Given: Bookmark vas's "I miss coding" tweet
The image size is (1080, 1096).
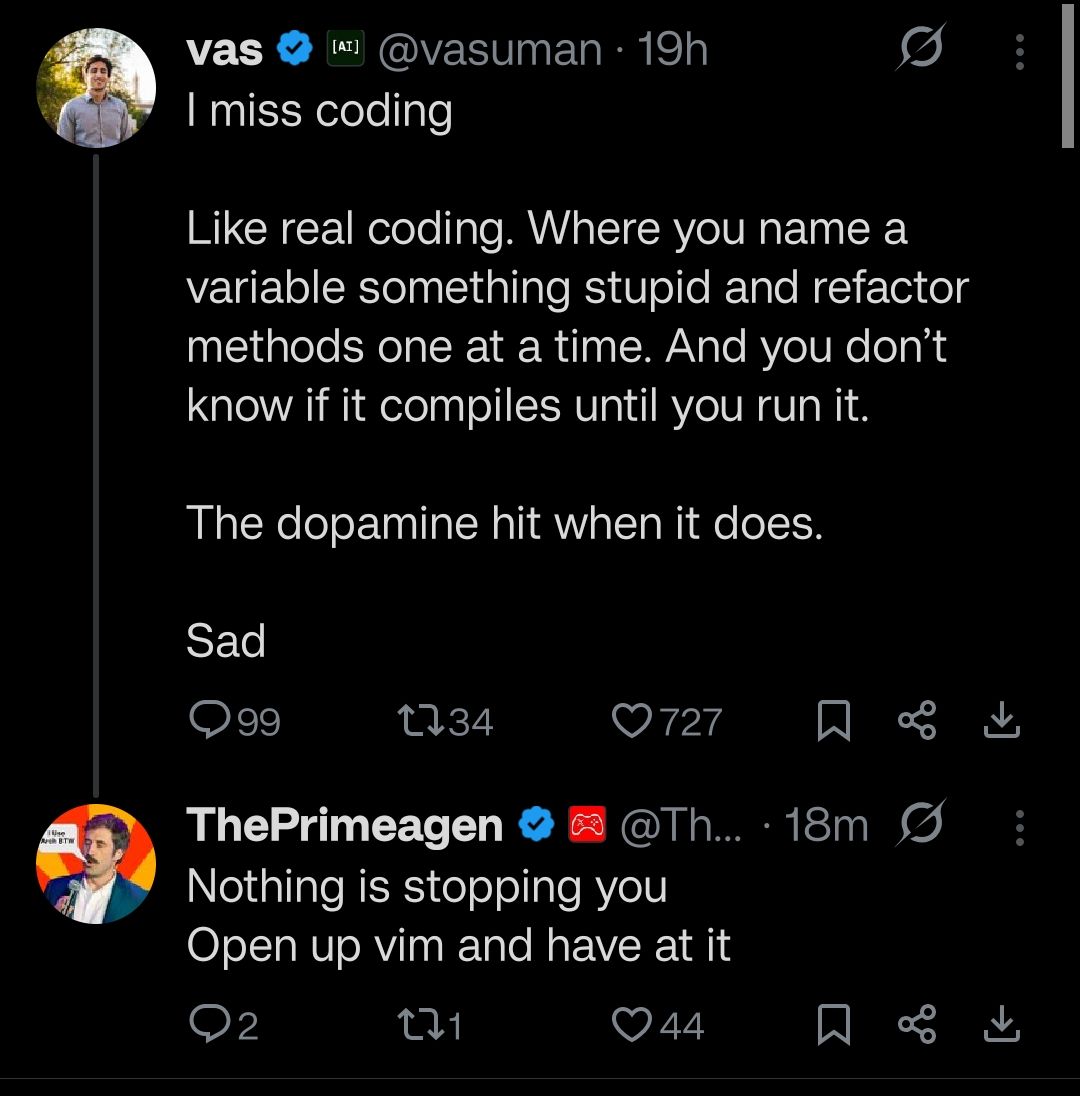Looking at the screenshot, I should (x=833, y=721).
